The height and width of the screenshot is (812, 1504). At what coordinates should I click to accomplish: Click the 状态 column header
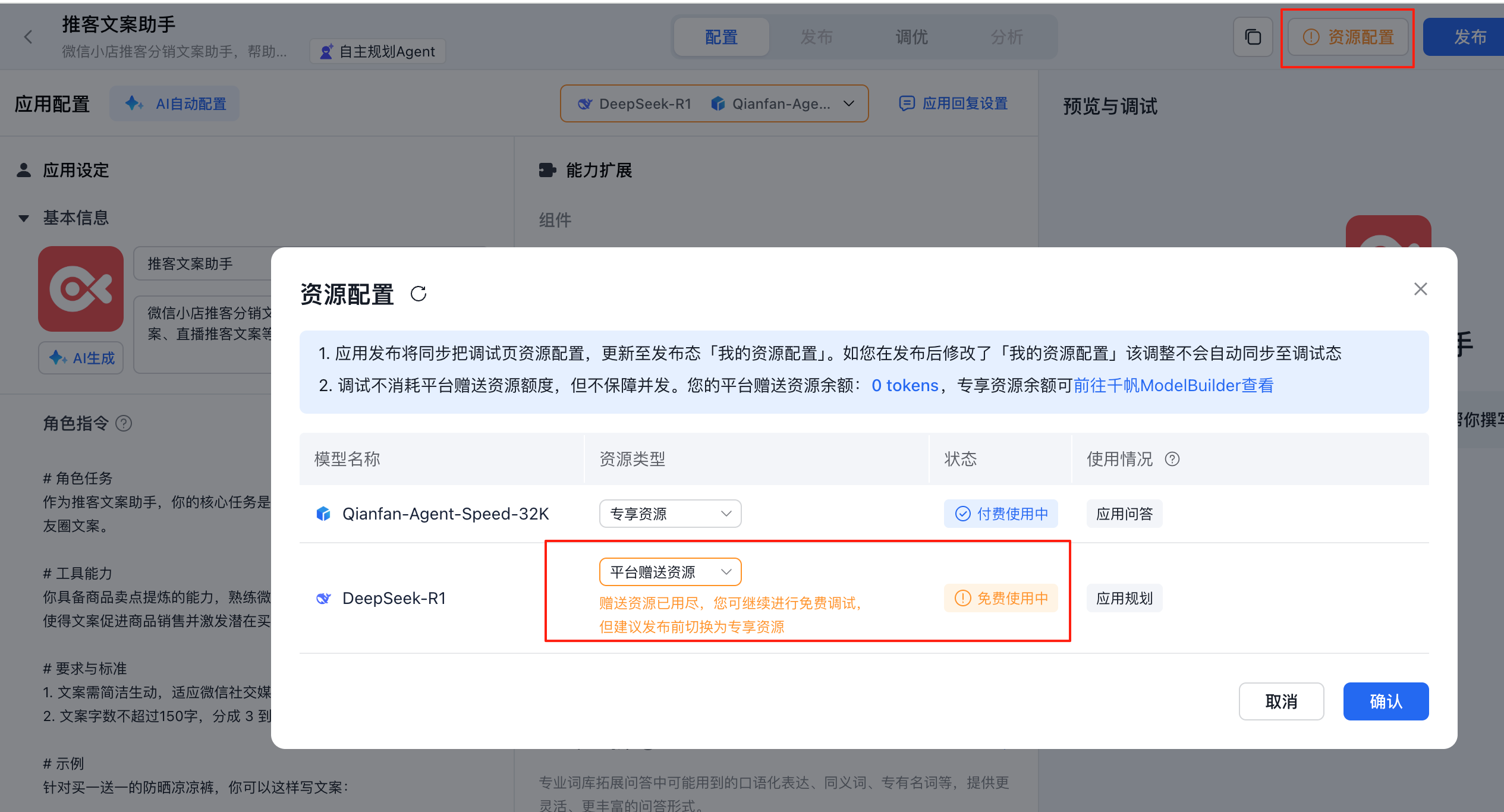tap(960, 459)
